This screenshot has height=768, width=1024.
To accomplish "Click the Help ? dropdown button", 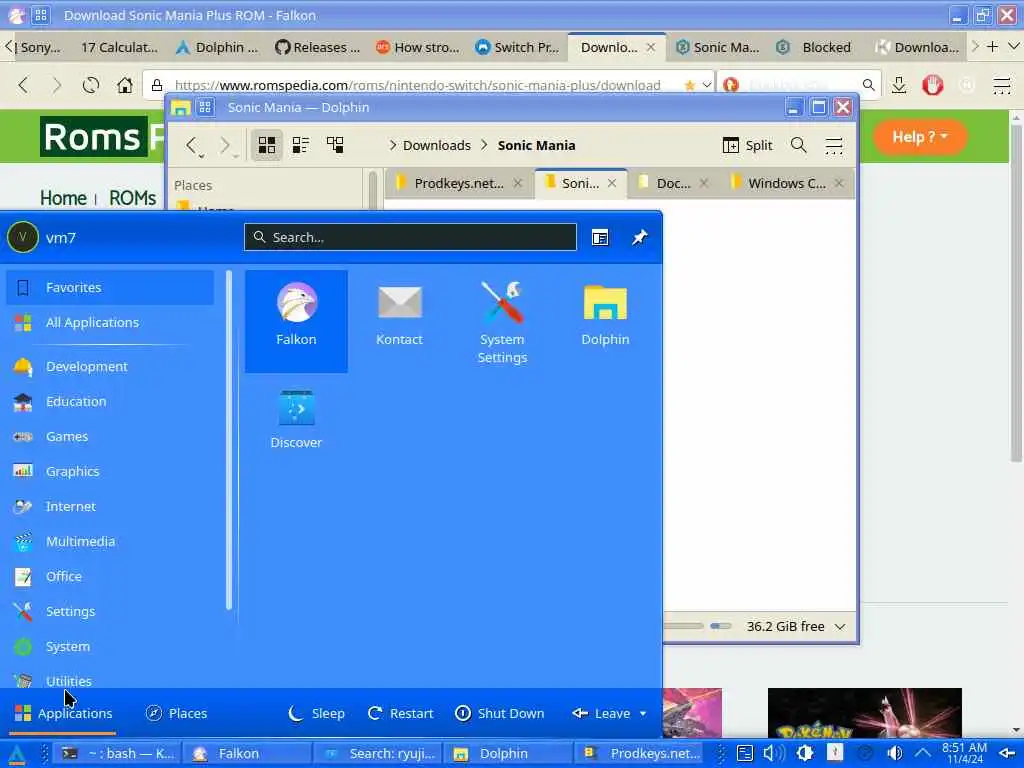I will click(x=920, y=137).
